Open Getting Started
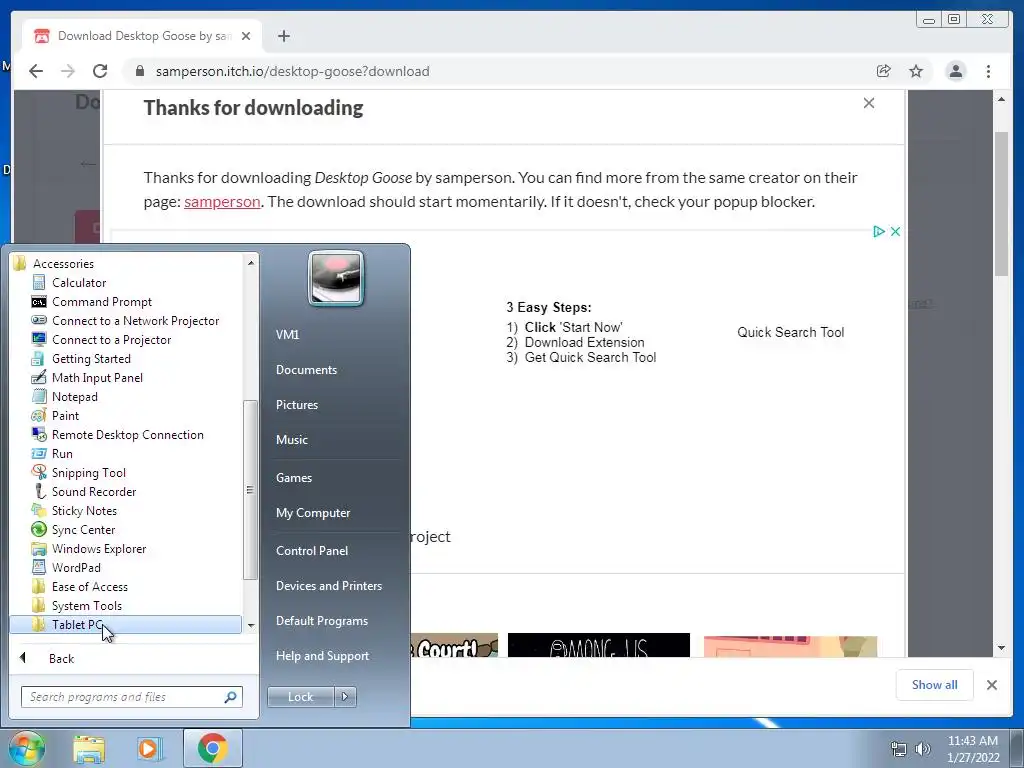Screen dimensions: 1024x768 (x=91, y=359)
